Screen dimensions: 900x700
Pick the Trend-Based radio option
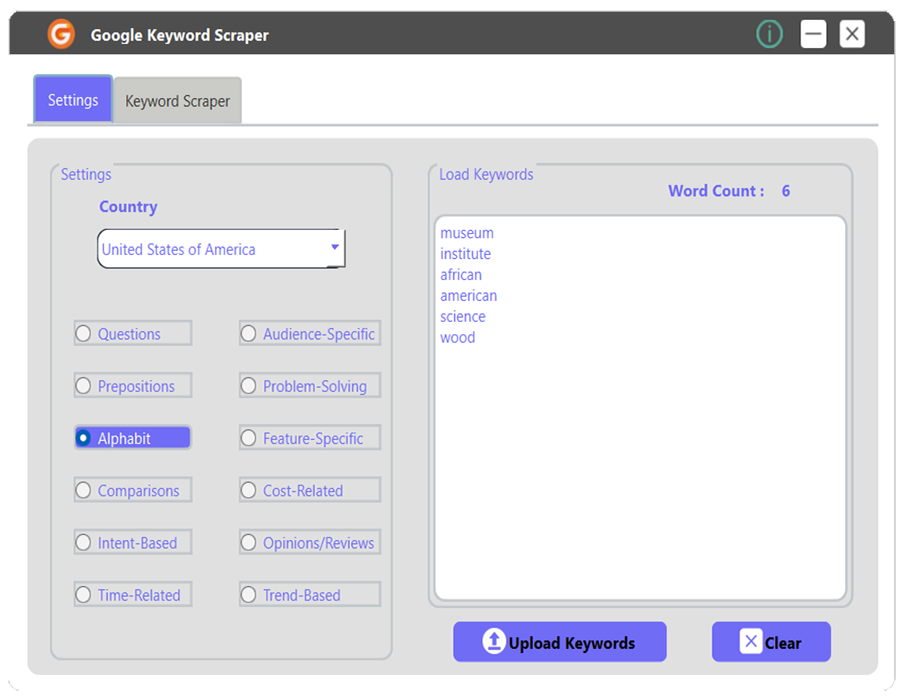pyautogui.click(x=310, y=594)
